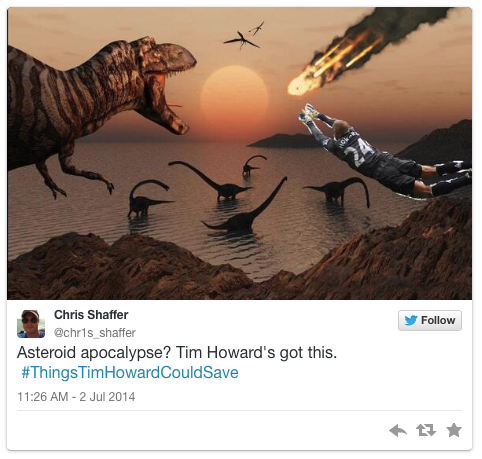The image size is (482, 459).
Task: Open the Chris Shaffer display name link
Action: [91, 315]
